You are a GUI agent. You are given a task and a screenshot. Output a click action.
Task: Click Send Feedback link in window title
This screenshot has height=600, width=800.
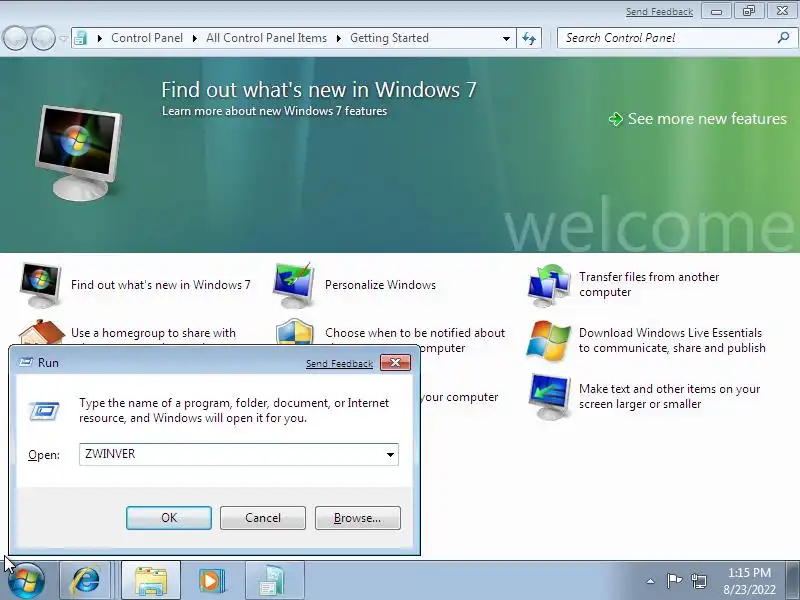pyautogui.click(x=659, y=11)
